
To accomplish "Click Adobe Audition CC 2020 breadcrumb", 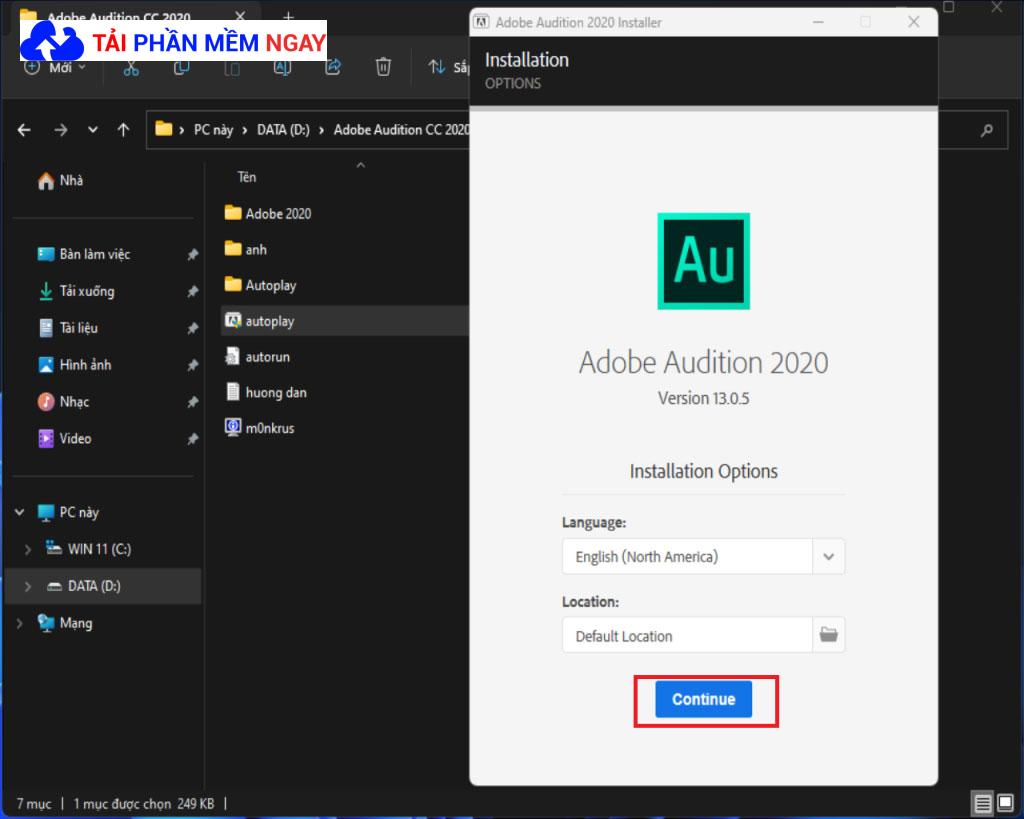I will pyautogui.click(x=401, y=129).
